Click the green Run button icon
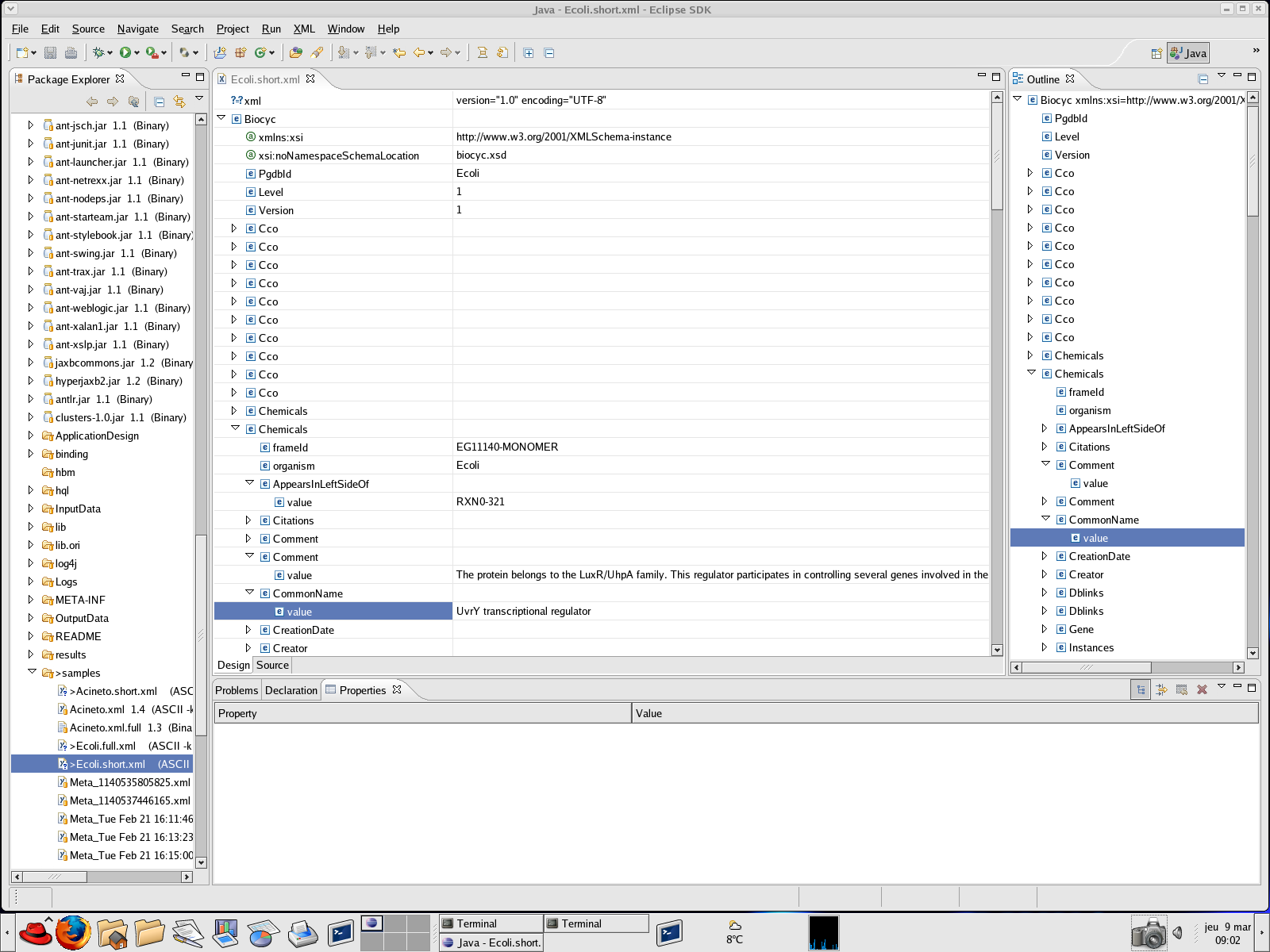 point(125,52)
